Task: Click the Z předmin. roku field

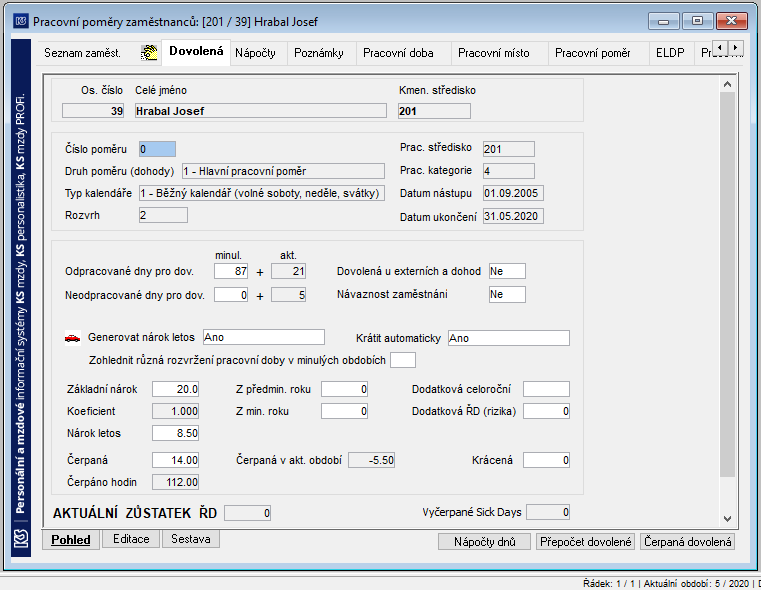Action: (344, 389)
